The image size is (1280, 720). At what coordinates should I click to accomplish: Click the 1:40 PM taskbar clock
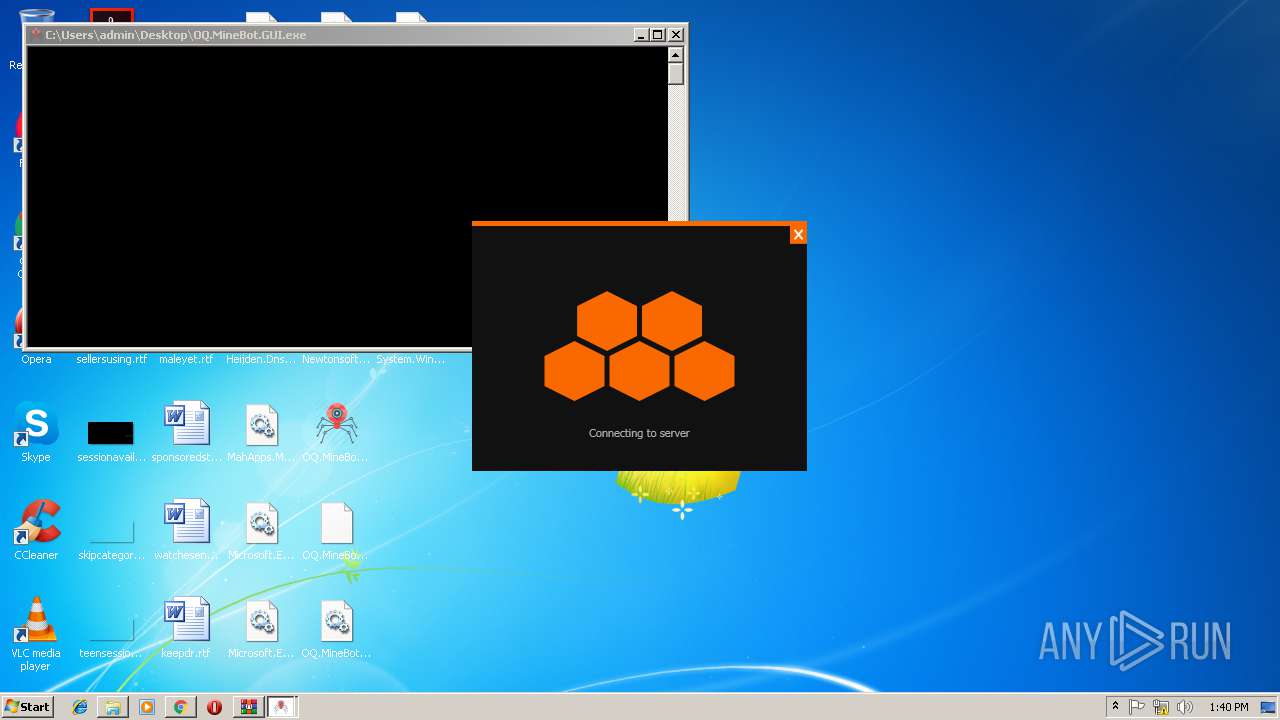coord(1228,707)
